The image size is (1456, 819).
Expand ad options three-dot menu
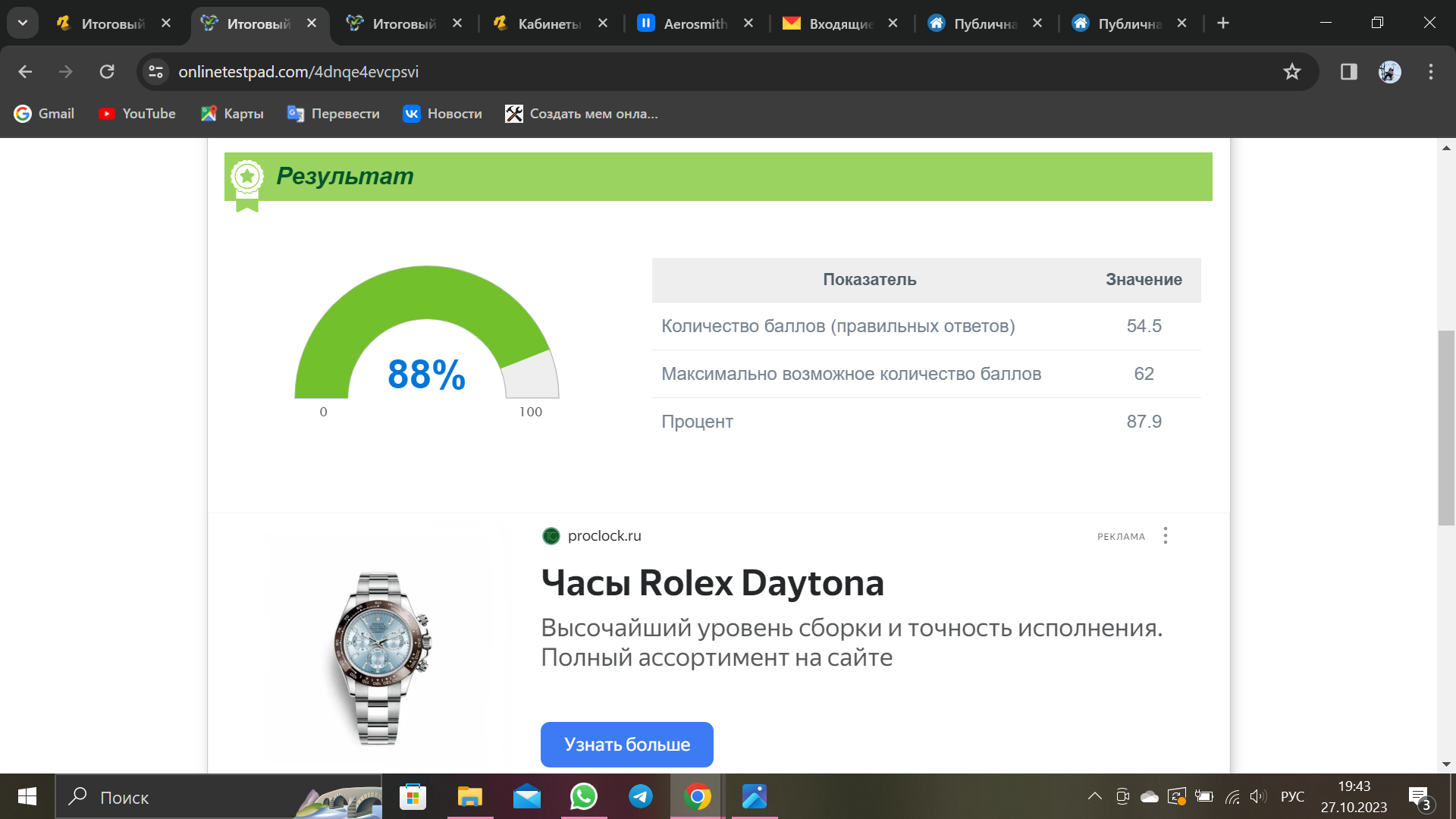click(1165, 536)
